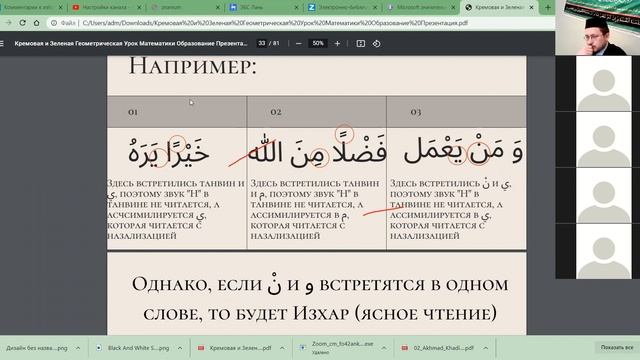
Task: Rotate the PDF counterclockwise
Action: [x=376, y=43]
